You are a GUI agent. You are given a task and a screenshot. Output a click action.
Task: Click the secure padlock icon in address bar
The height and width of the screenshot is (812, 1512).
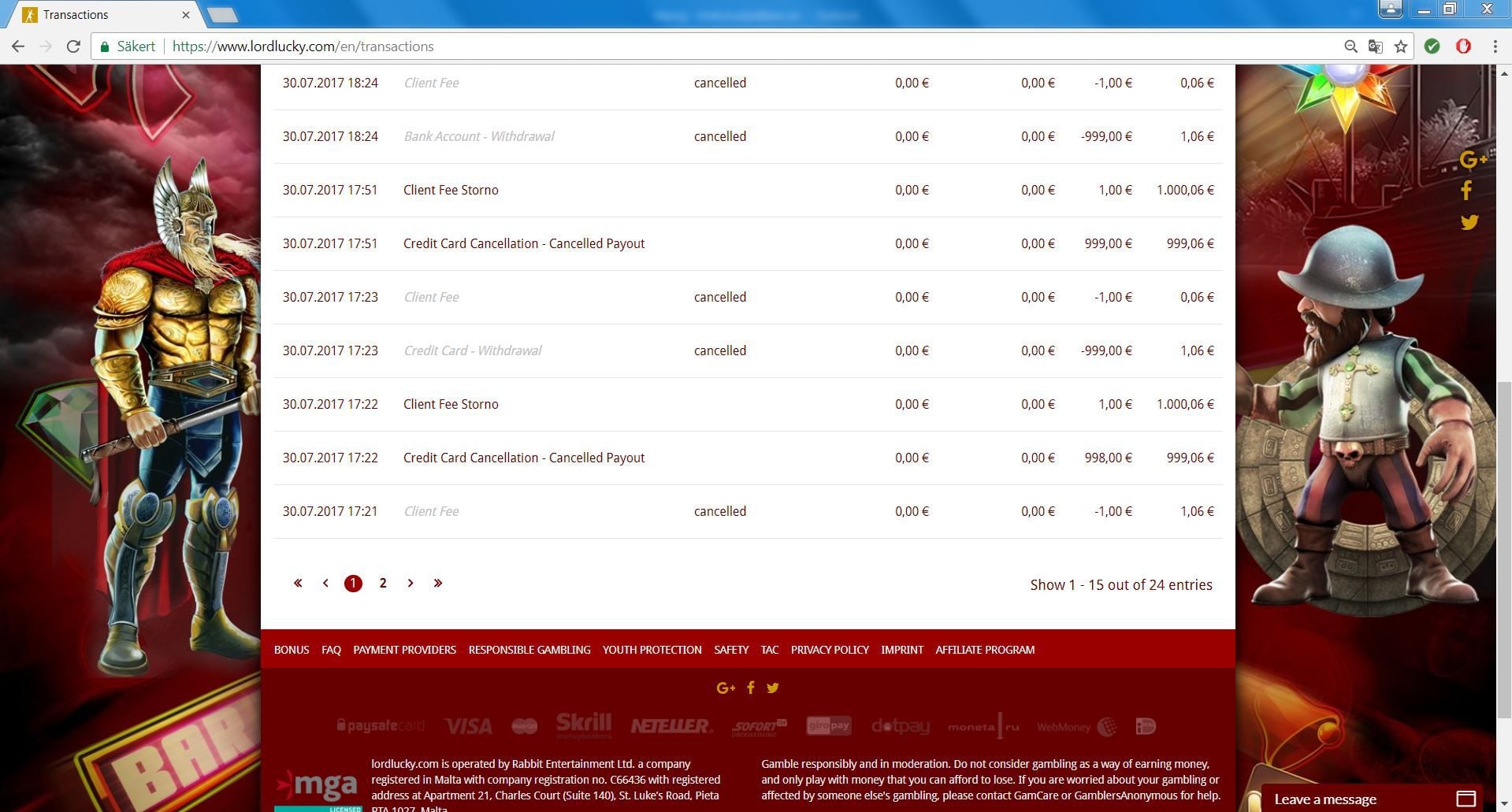pos(104,46)
